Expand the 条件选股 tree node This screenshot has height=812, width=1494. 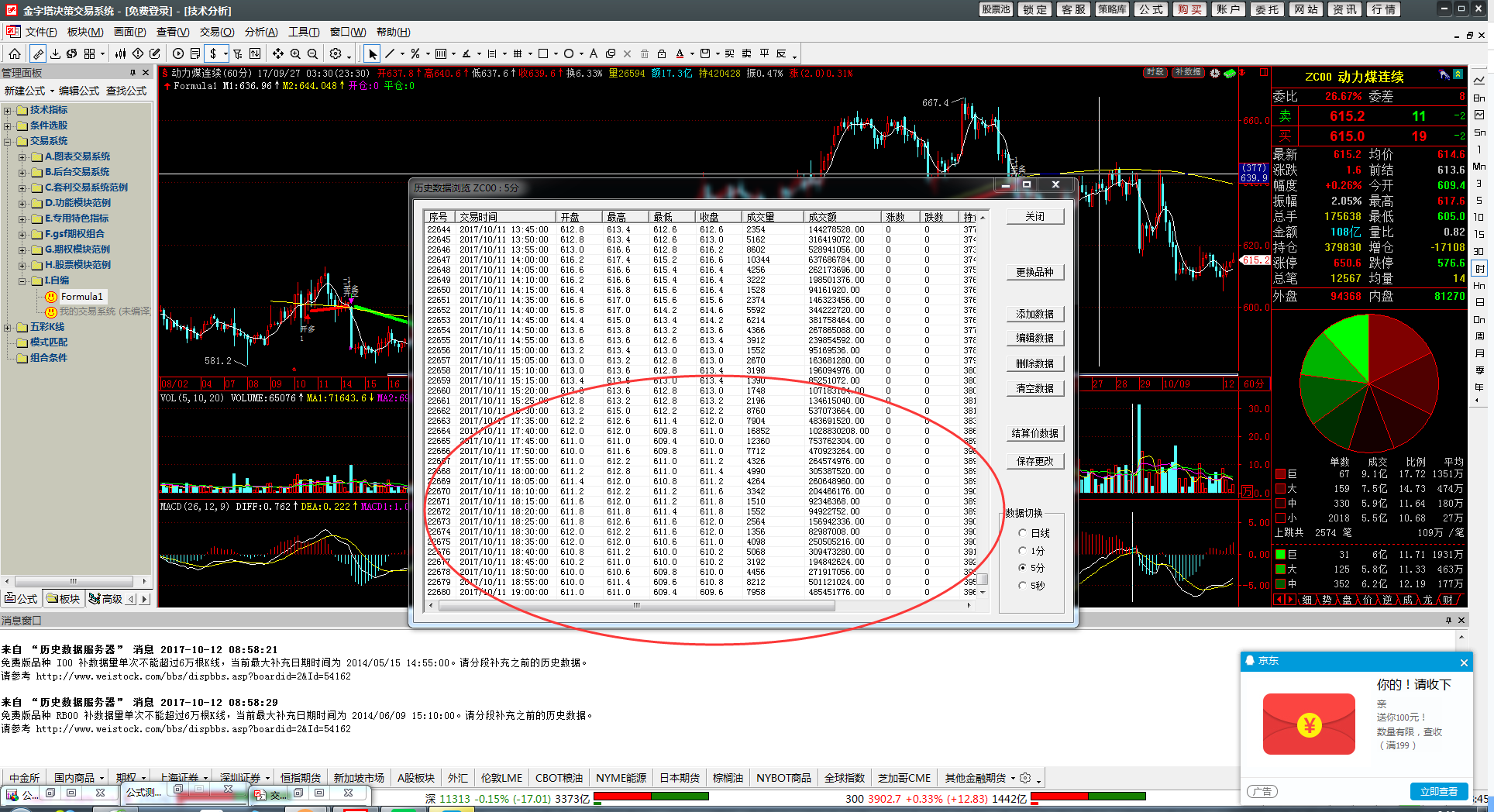[x=8, y=126]
